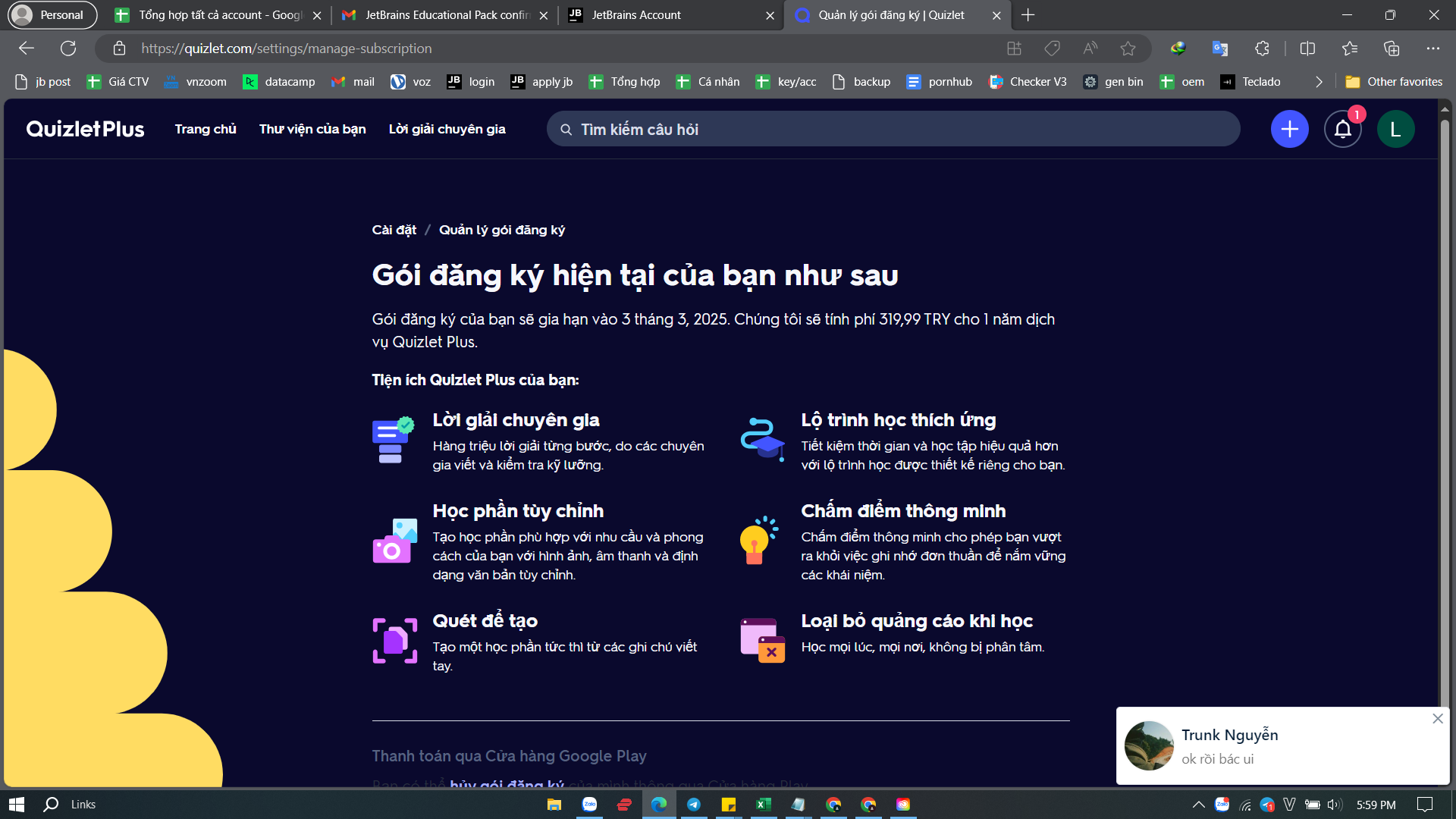This screenshot has width=1456, height=819.
Task: Refresh the Quizlet page
Action: pos(68,49)
